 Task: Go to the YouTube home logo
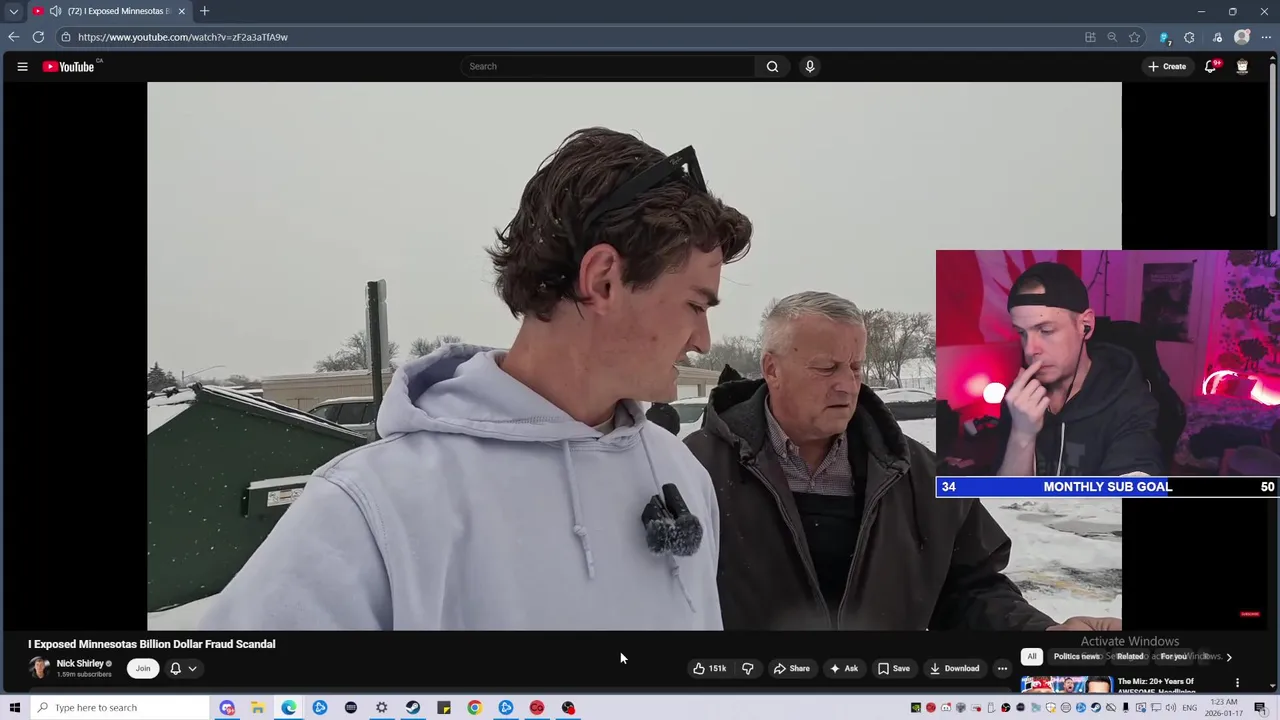click(68, 67)
